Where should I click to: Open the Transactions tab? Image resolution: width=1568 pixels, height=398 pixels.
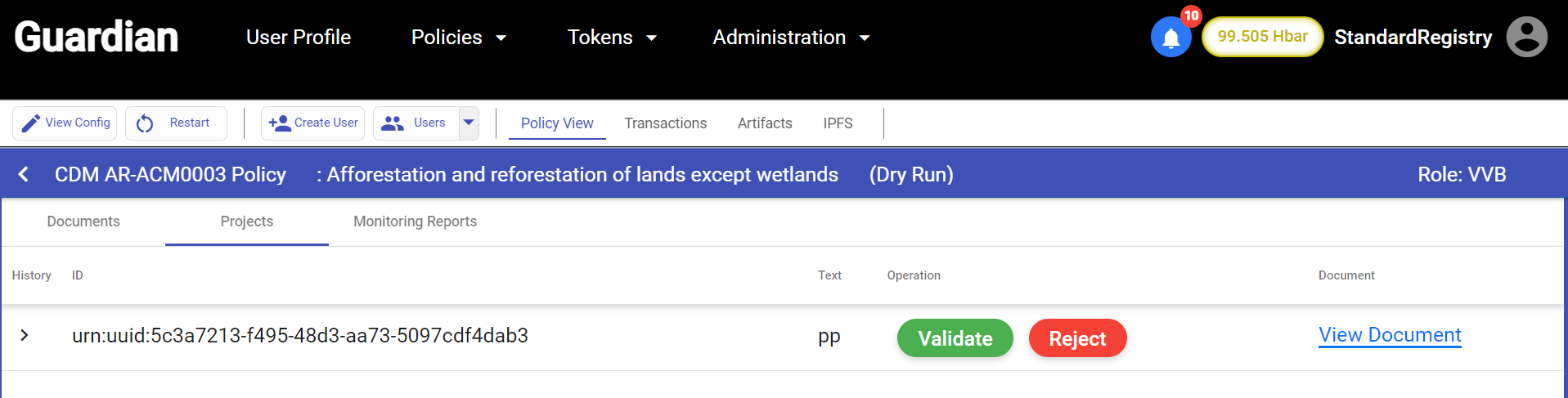click(x=665, y=123)
